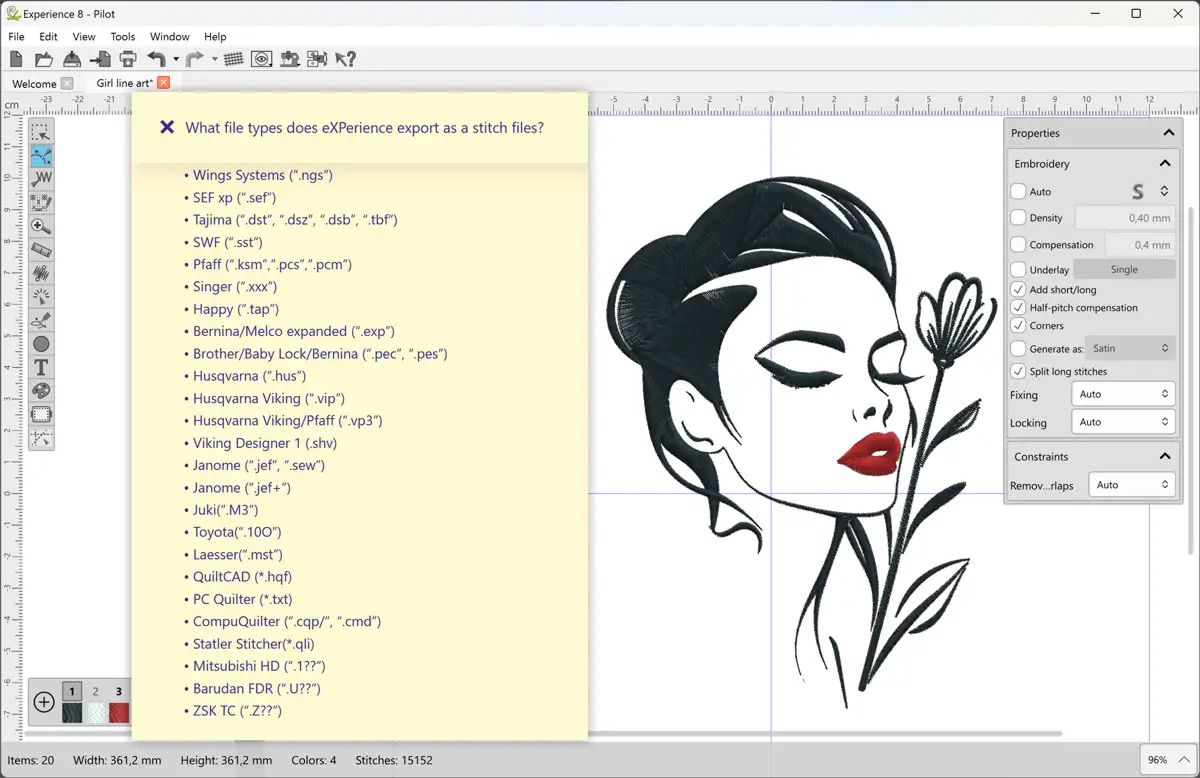Open the Generate as Satin dropdown

point(1130,349)
